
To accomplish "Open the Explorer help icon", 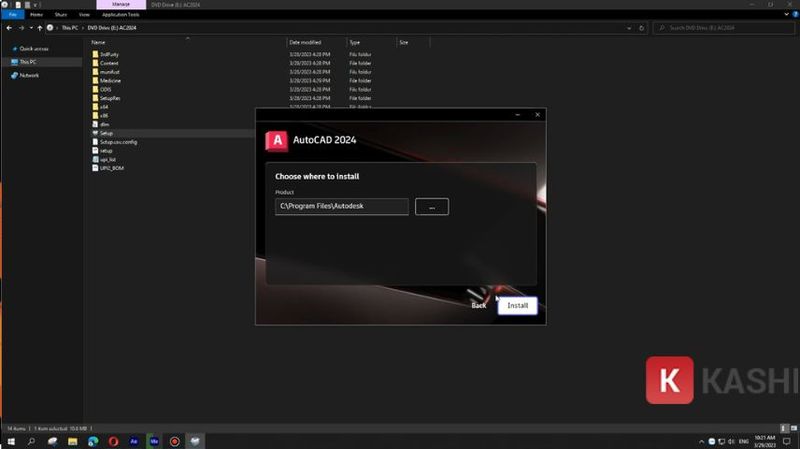I will (793, 15).
